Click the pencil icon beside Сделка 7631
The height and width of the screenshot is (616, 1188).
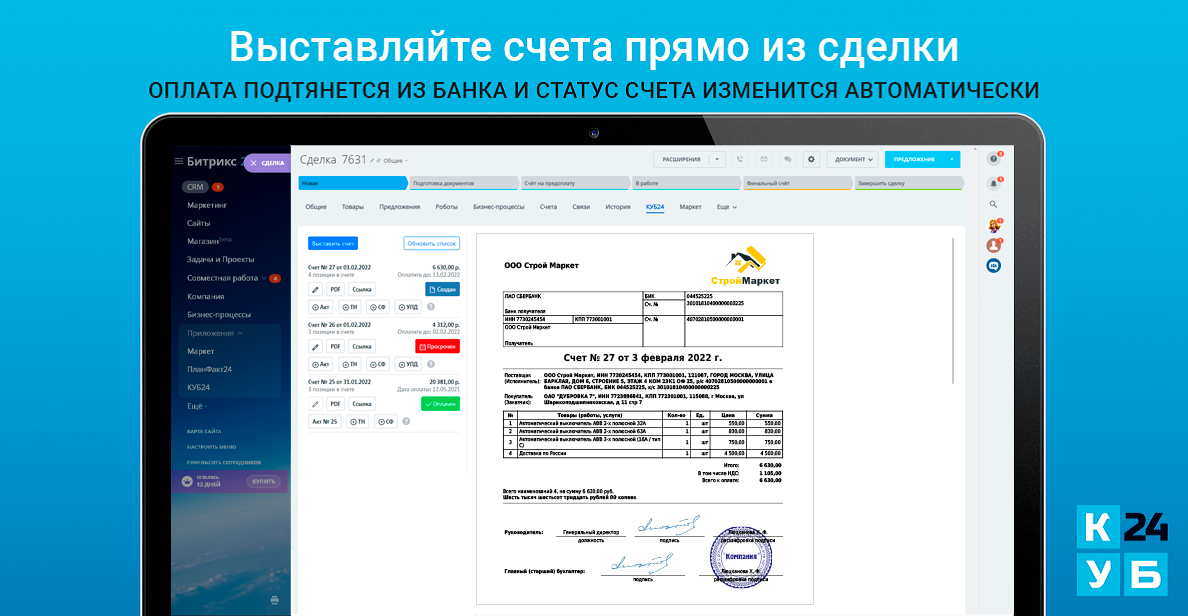pos(372,161)
